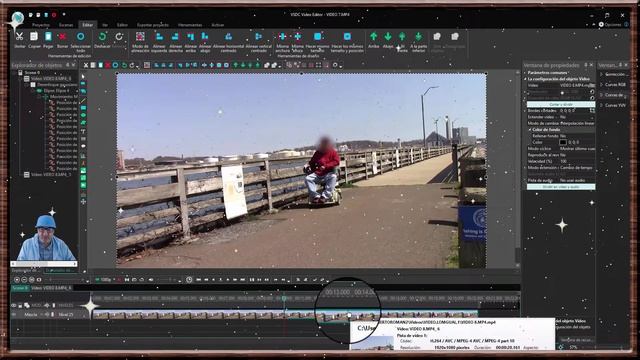Select the video clip on the timeline track

pyautogui.click(x=285, y=315)
